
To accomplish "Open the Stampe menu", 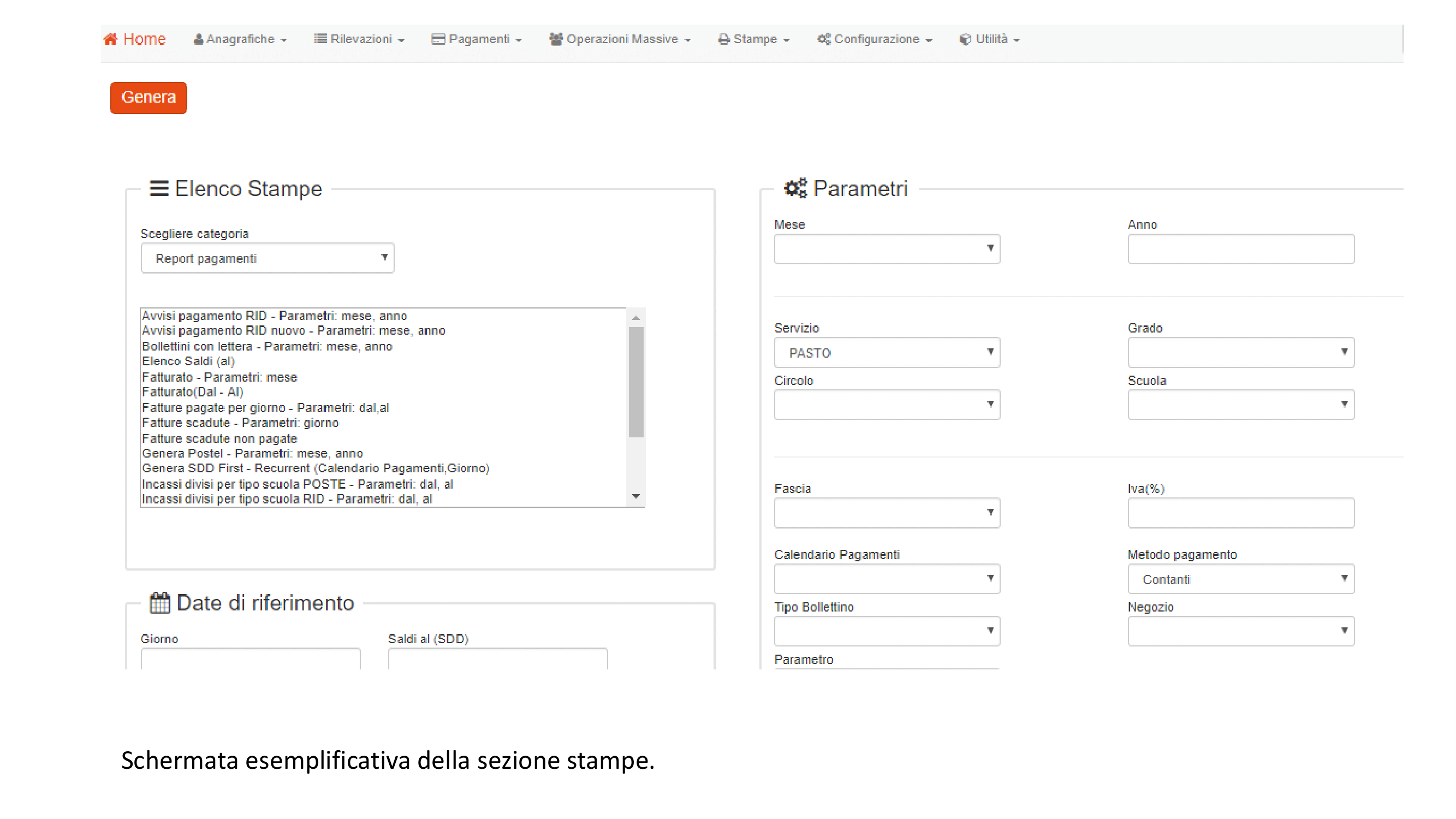I will pos(754,39).
